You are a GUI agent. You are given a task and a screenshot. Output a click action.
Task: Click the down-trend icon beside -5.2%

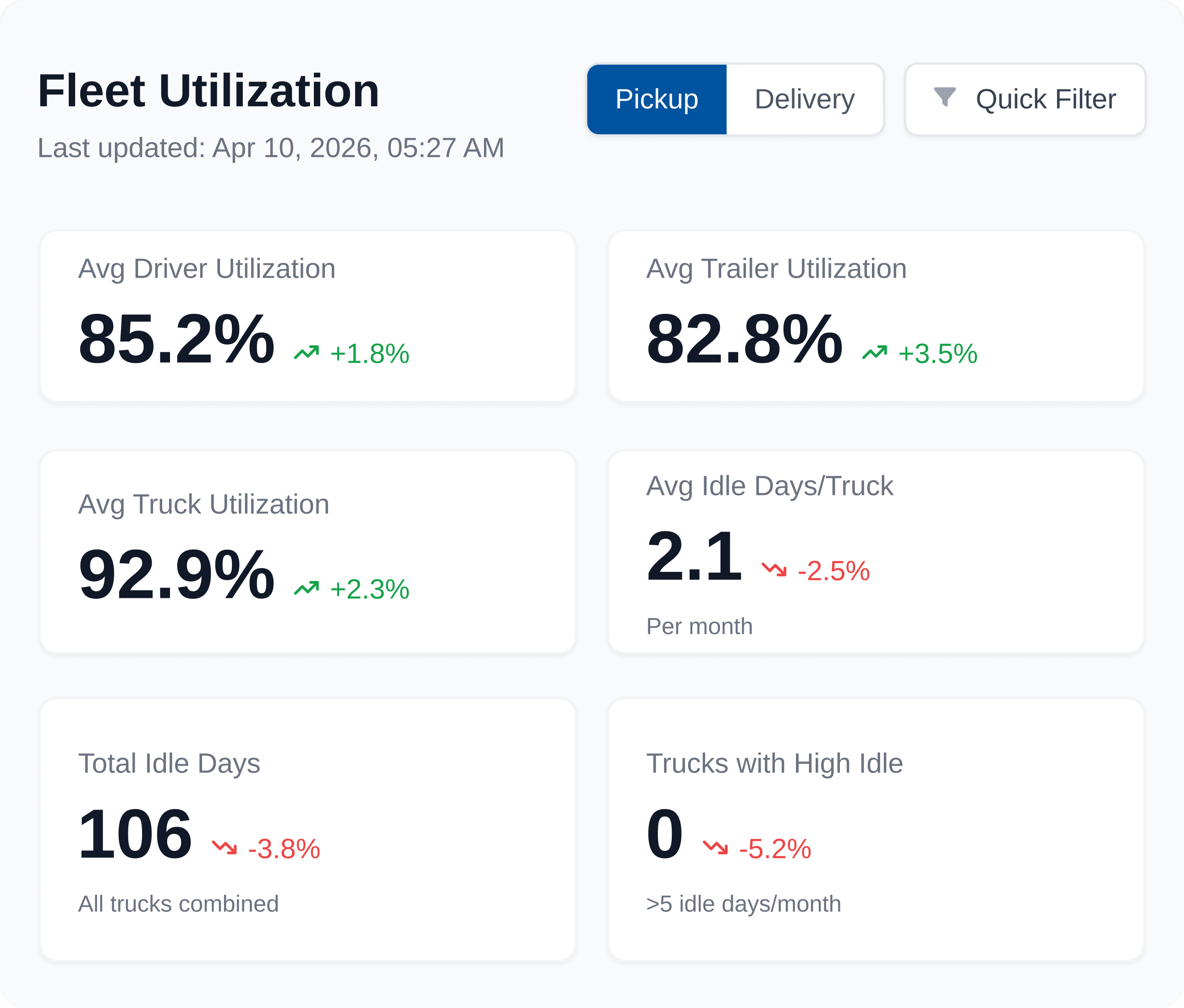[x=715, y=848]
